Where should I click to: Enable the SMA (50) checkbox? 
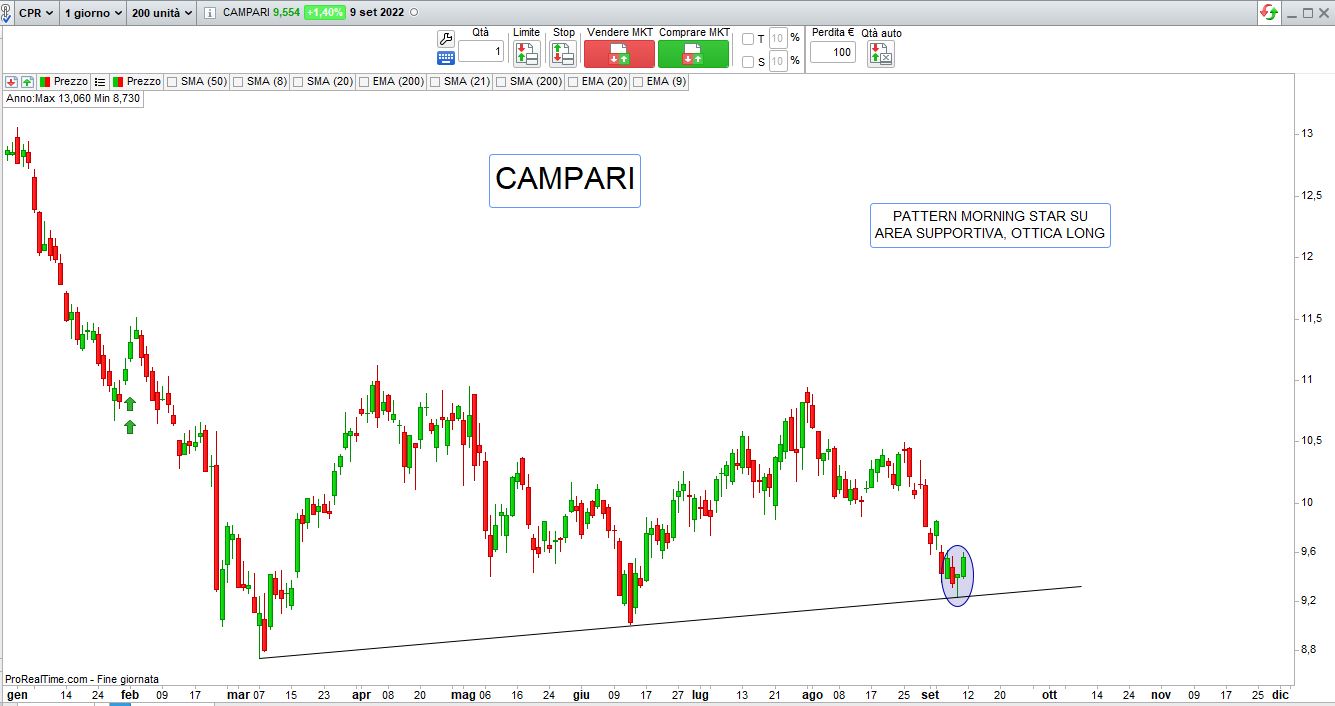(172, 81)
